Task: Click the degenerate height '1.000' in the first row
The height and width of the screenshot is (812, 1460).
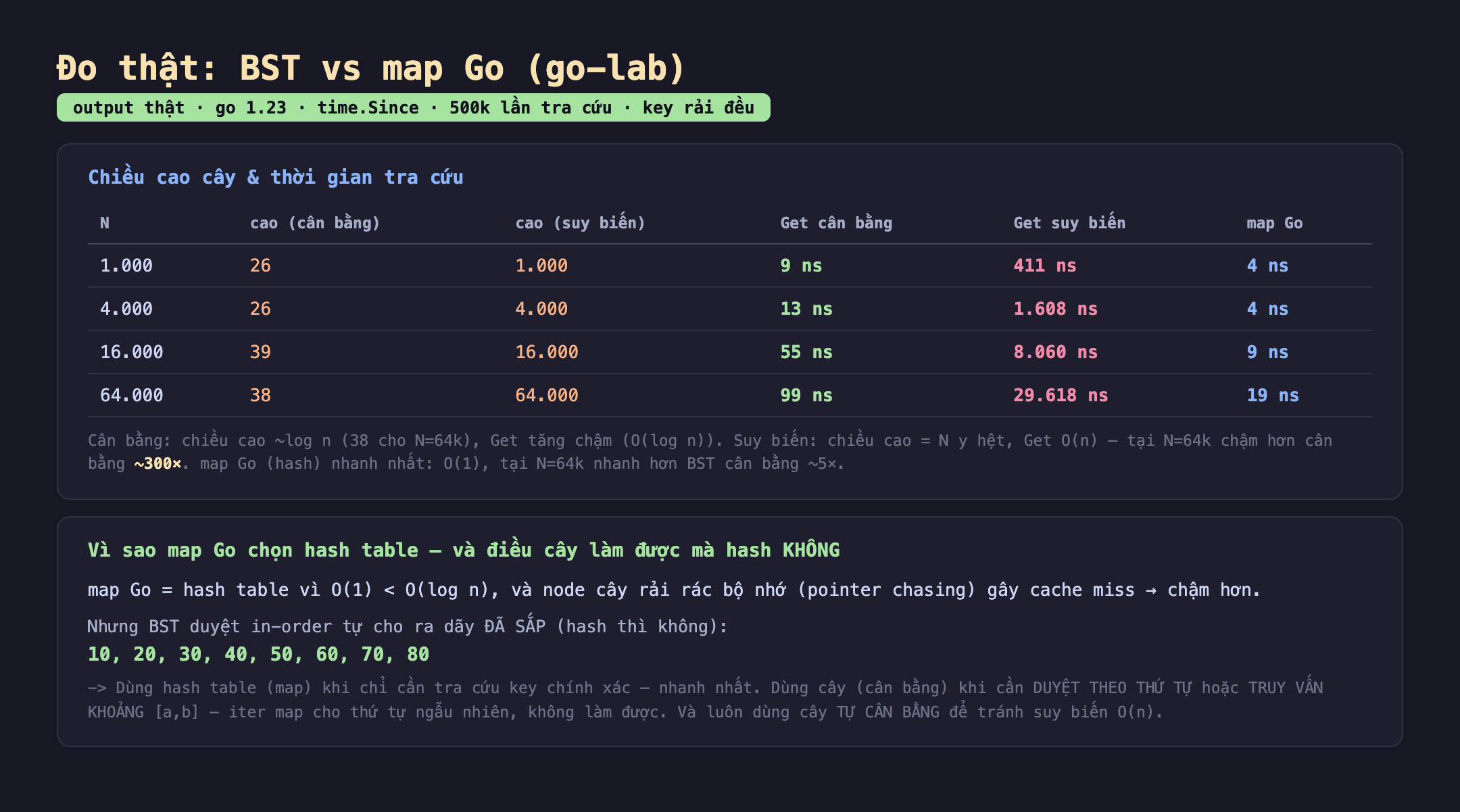Action: click(x=541, y=265)
